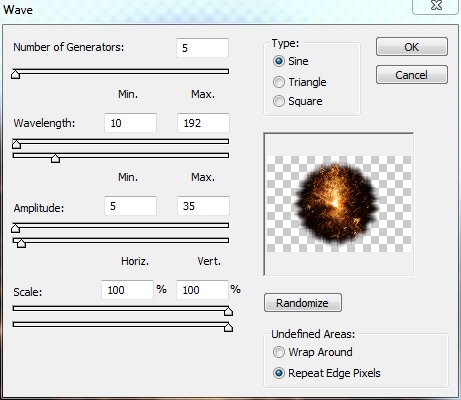The image size is (461, 400).
Task: Click the Number of Generators field
Action: point(202,48)
